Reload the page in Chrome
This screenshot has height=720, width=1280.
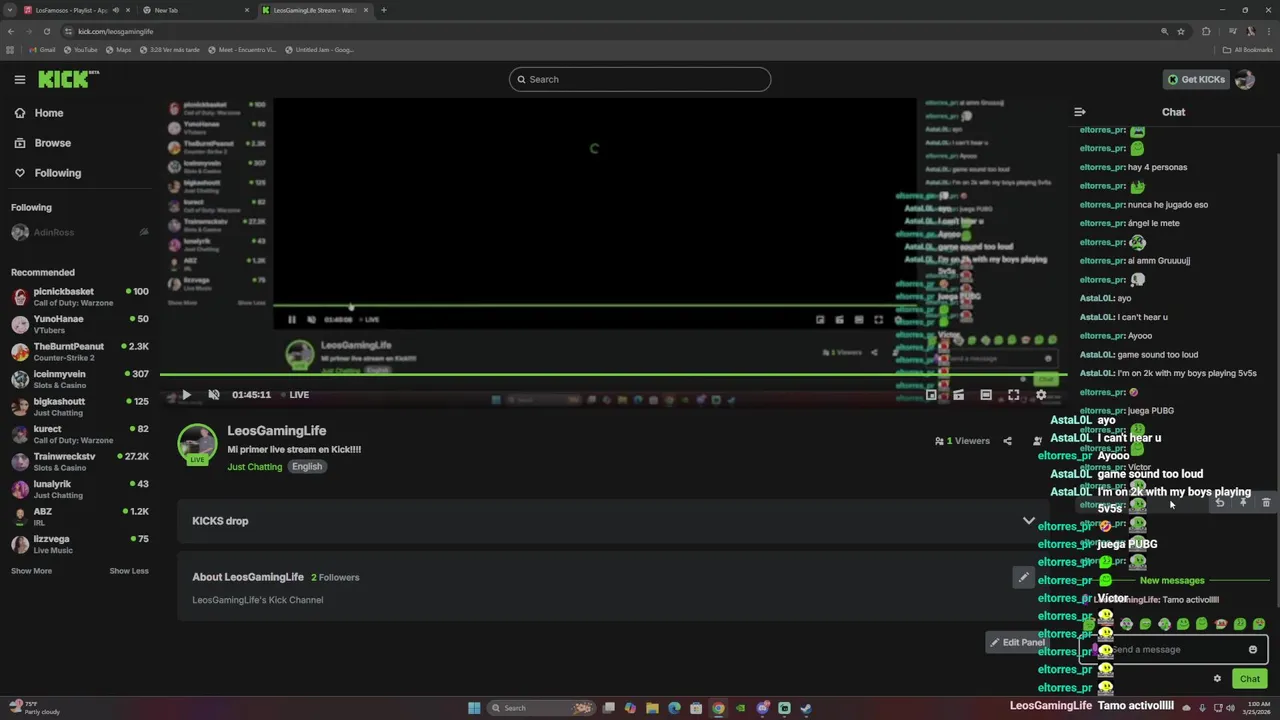coord(46,31)
